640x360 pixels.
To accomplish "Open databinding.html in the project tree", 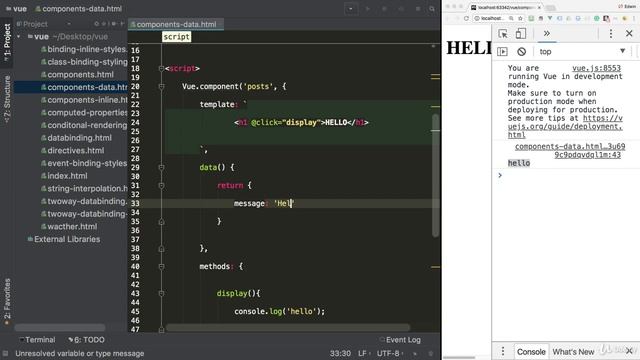I will (76, 138).
